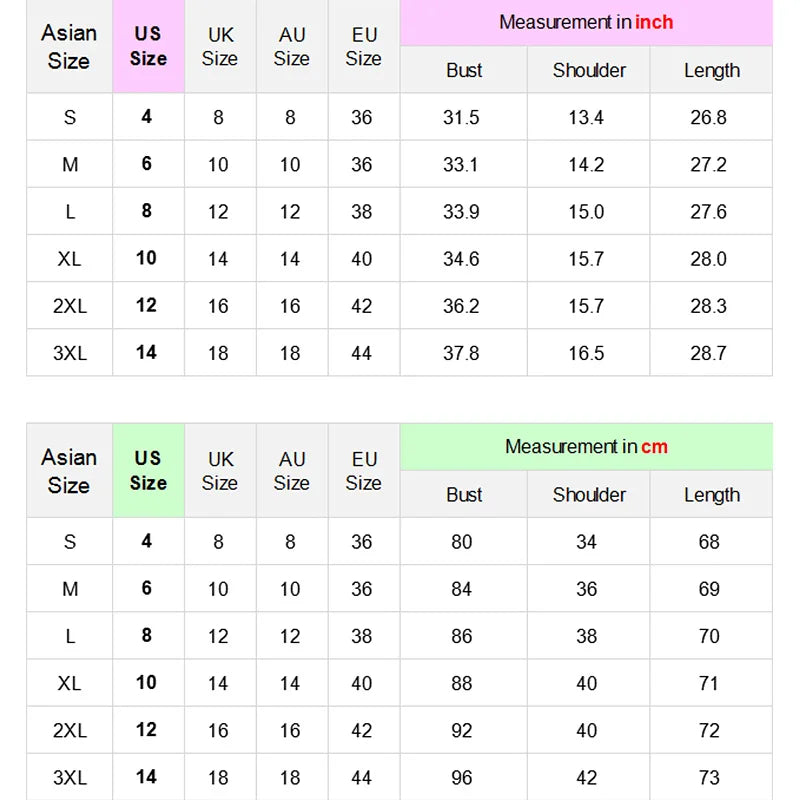Click bold US size 12 in cm table
Screen dimensions: 800x800
146,730
